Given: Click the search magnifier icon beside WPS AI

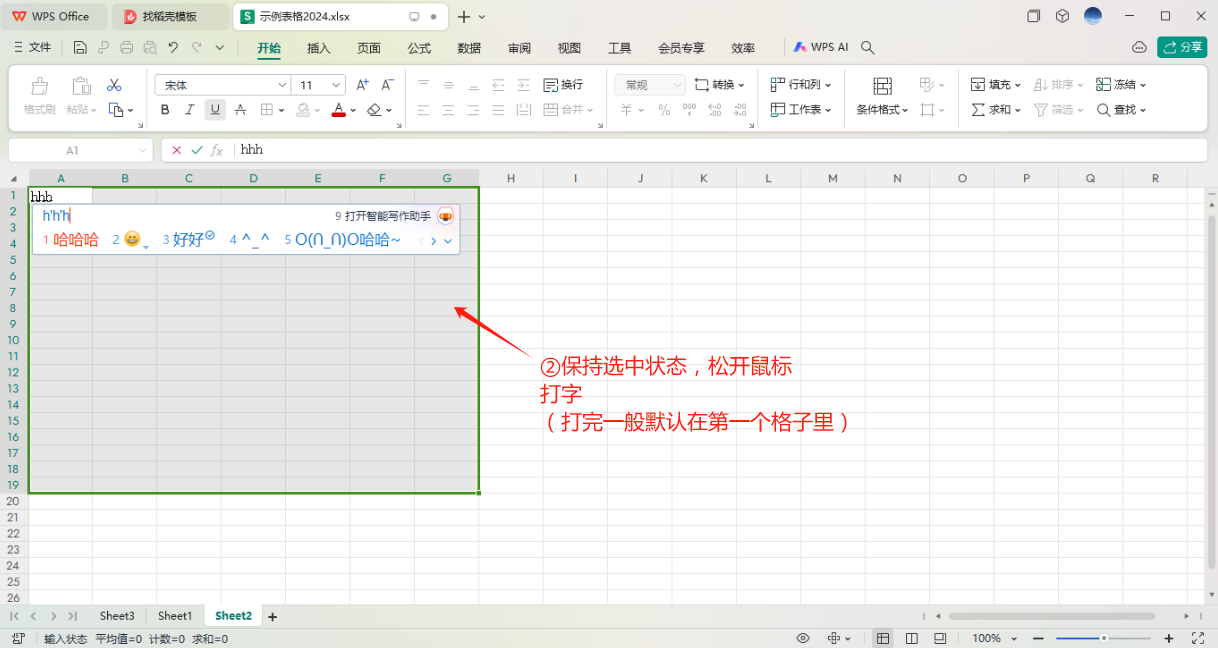Looking at the screenshot, I should 868,47.
